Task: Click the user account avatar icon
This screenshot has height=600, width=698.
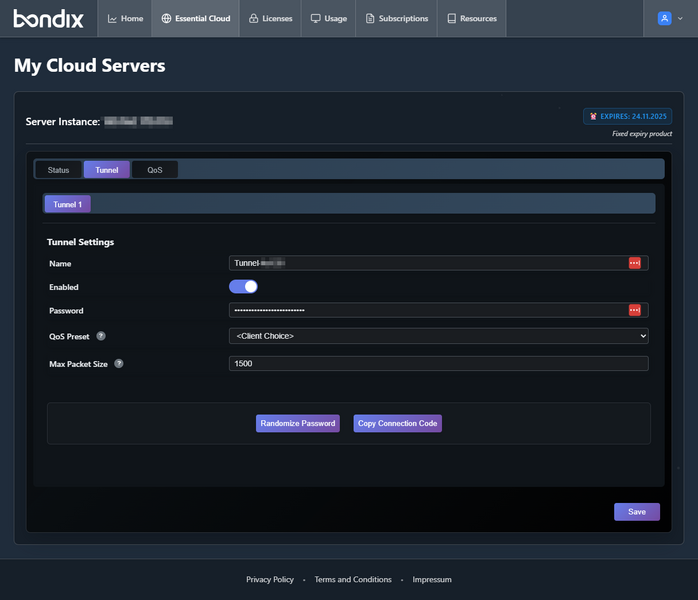Action: [664, 18]
